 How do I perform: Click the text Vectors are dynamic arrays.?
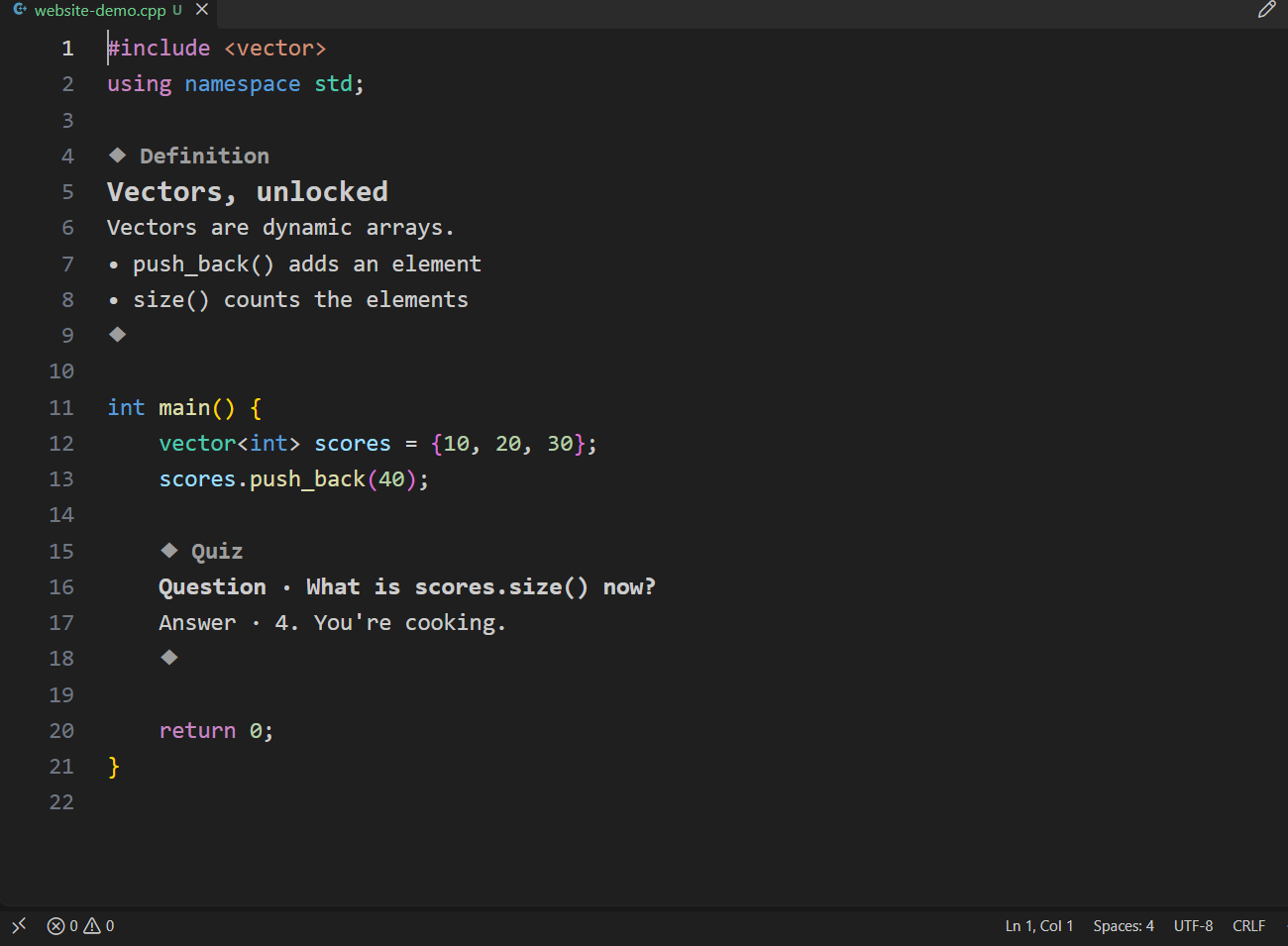(x=280, y=228)
